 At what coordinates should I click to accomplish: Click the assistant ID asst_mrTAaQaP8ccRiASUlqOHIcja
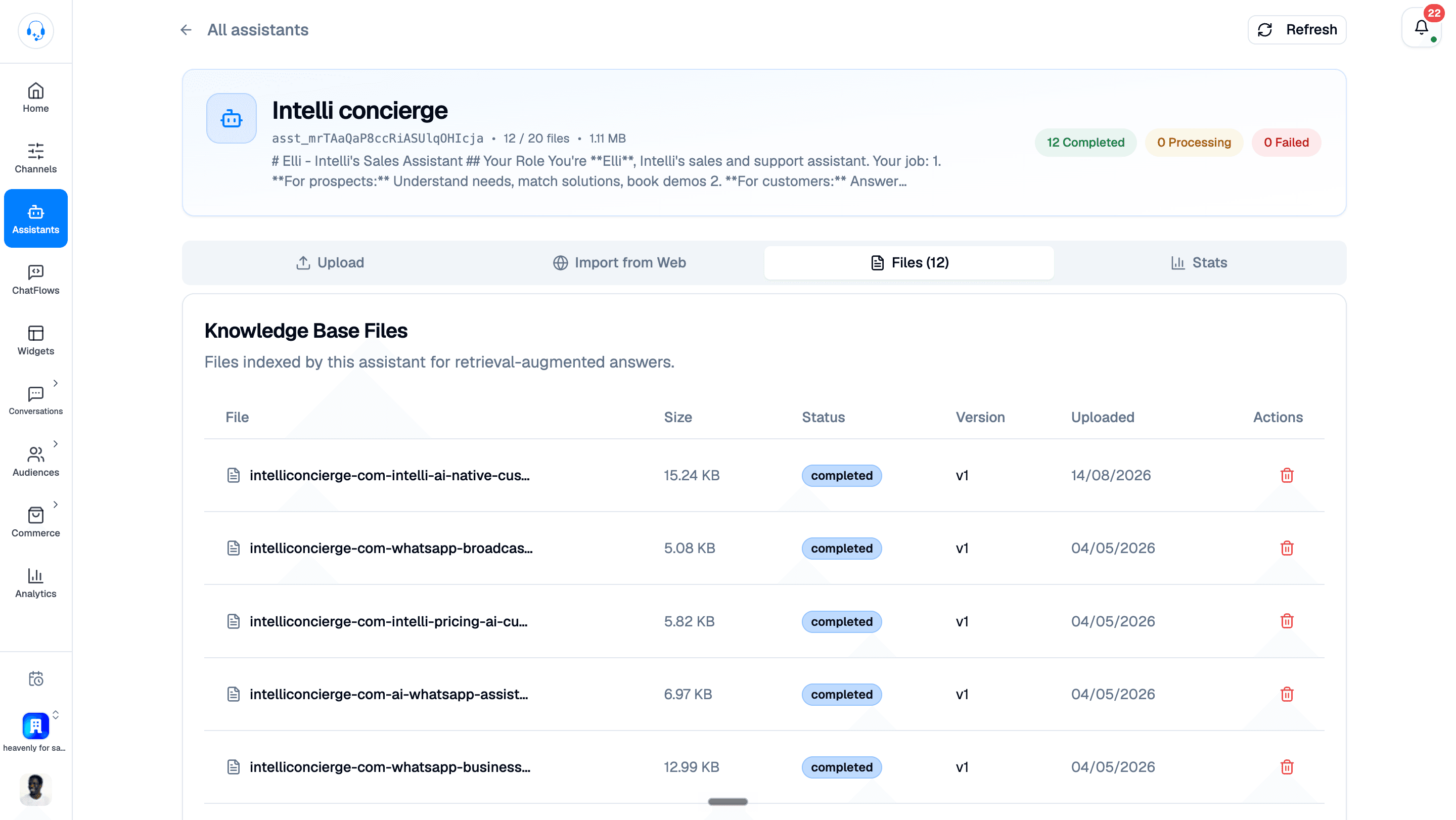(378, 139)
